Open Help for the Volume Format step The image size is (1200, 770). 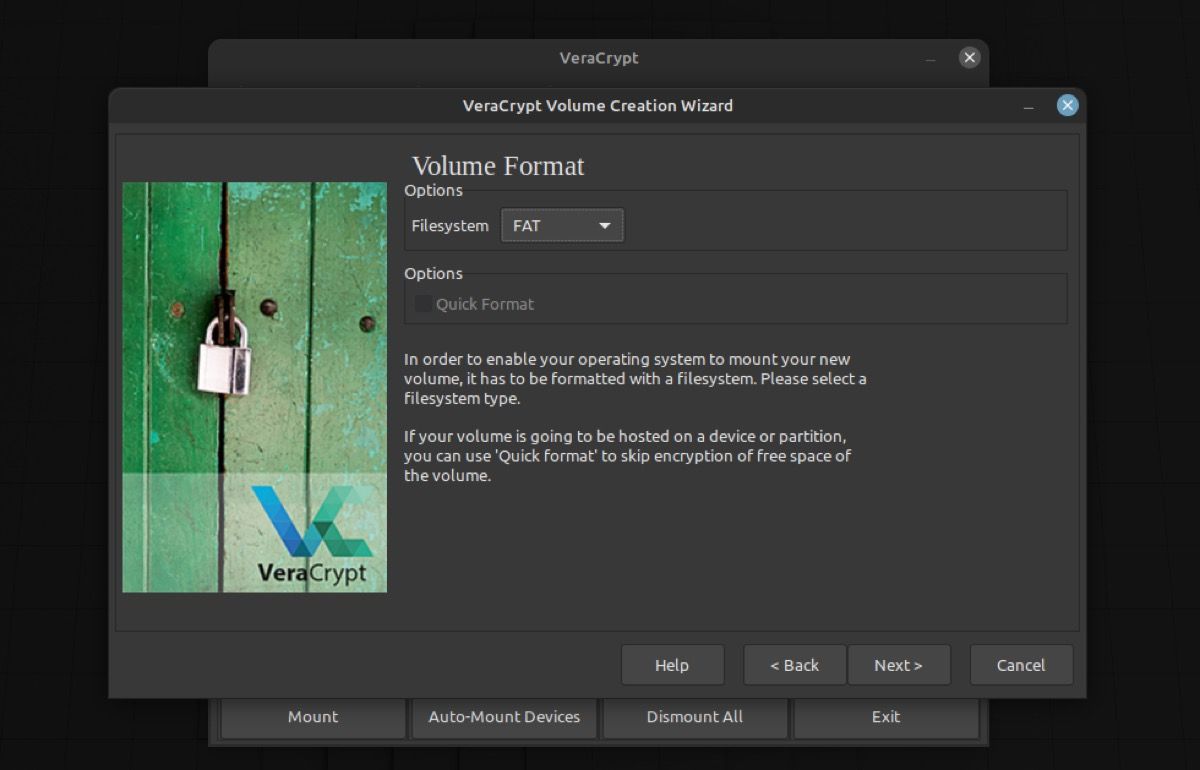click(x=672, y=664)
